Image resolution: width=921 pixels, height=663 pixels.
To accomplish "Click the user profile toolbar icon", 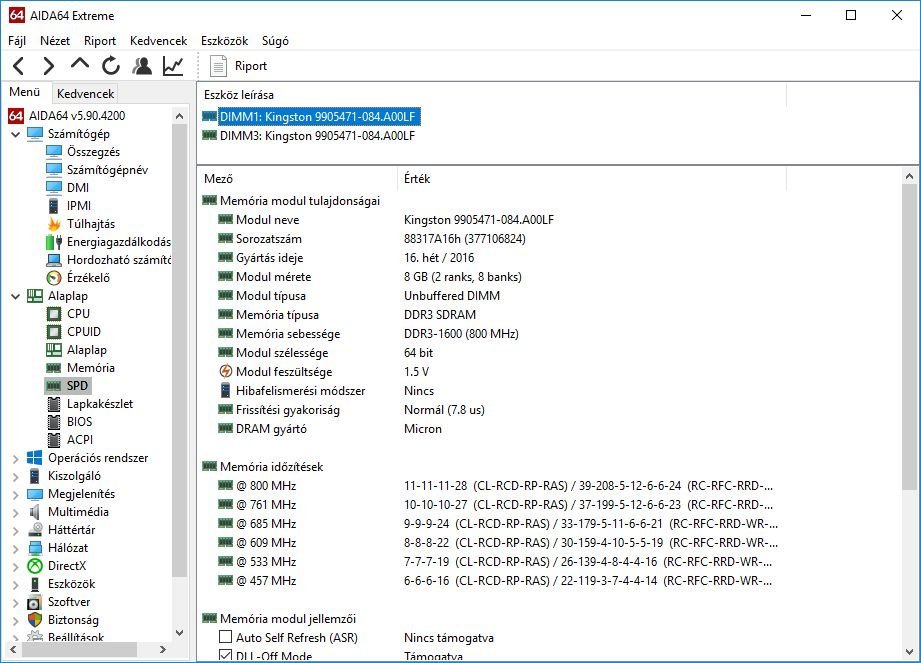I will coord(142,66).
